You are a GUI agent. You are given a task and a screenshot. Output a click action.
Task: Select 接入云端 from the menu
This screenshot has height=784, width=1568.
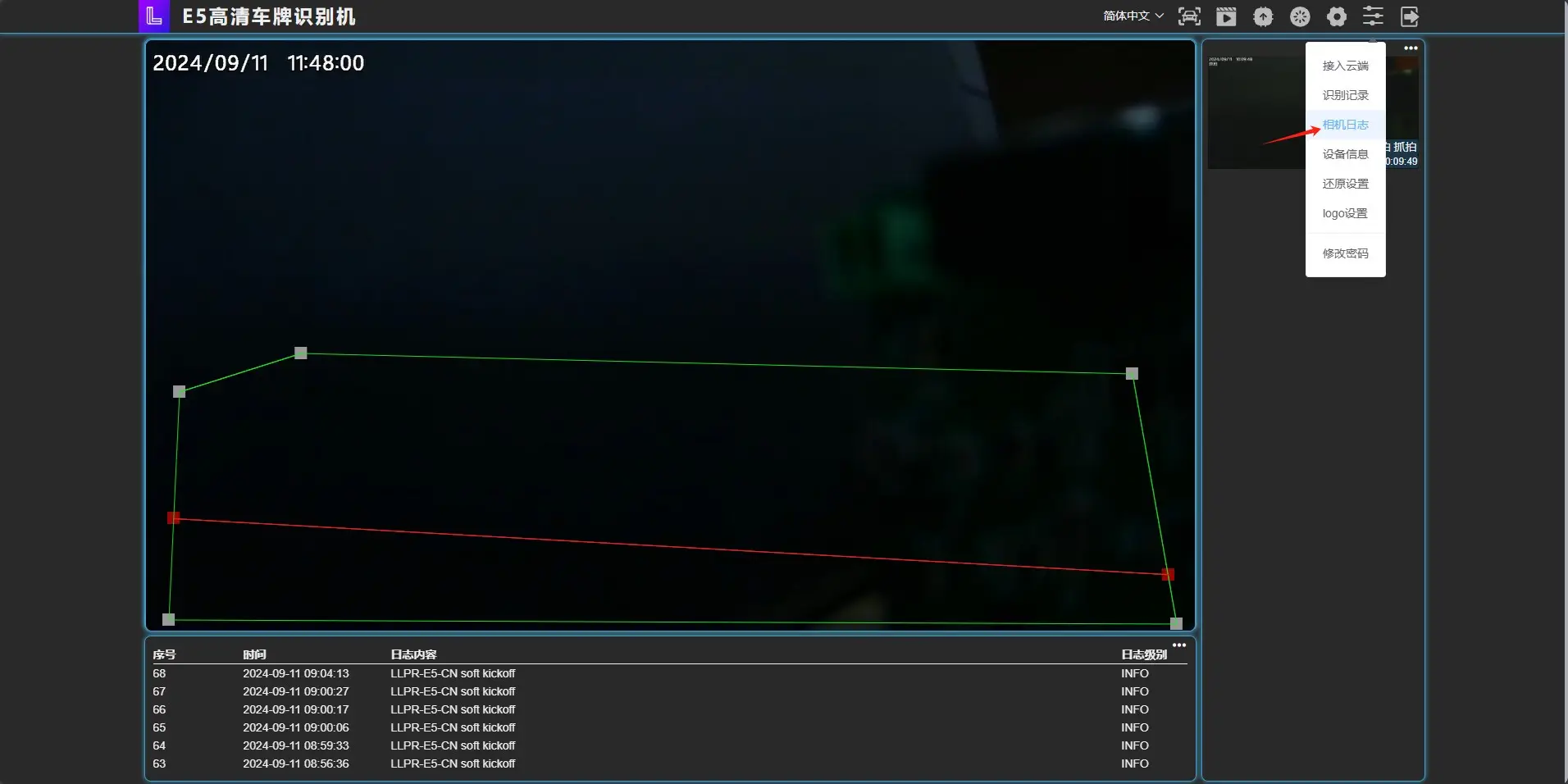point(1345,66)
